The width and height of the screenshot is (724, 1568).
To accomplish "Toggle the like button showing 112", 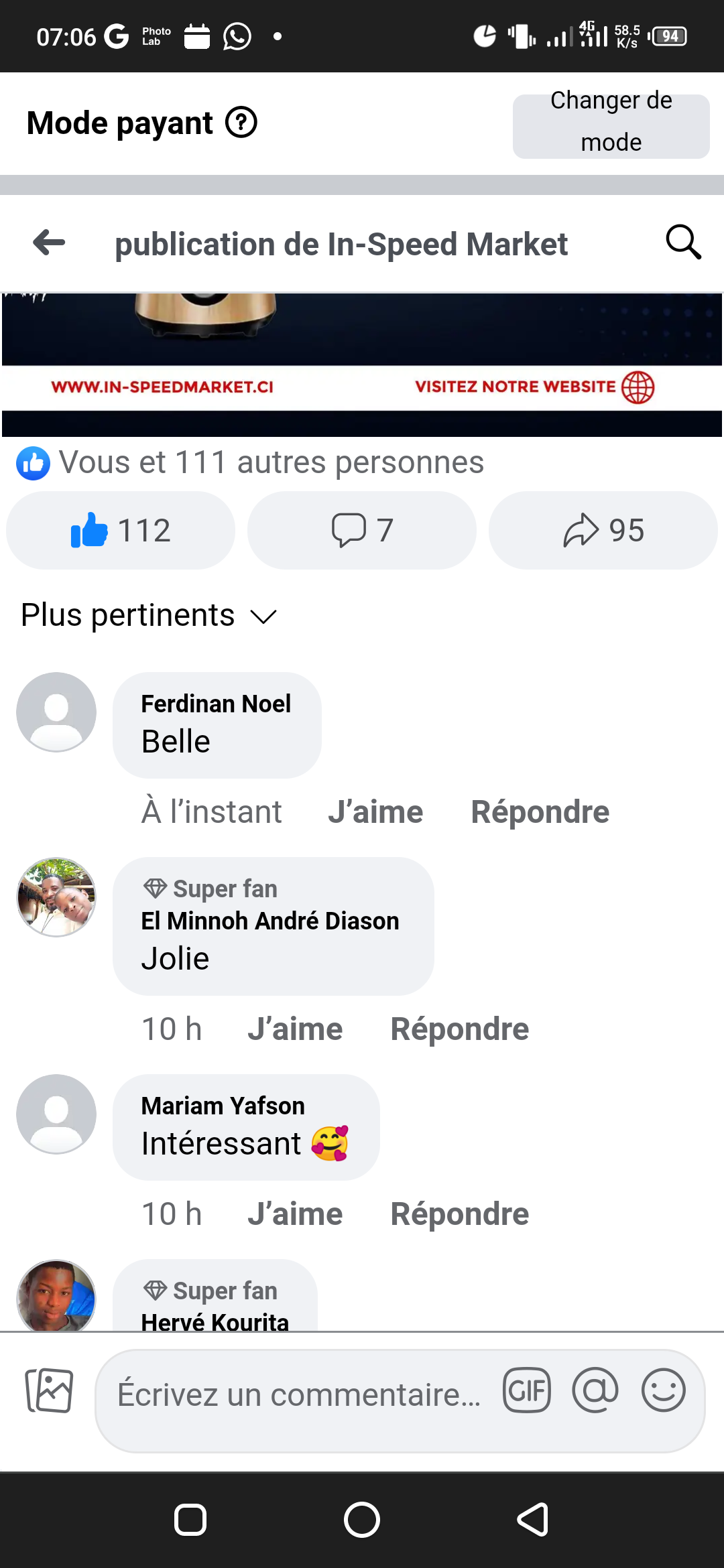I will [x=121, y=530].
